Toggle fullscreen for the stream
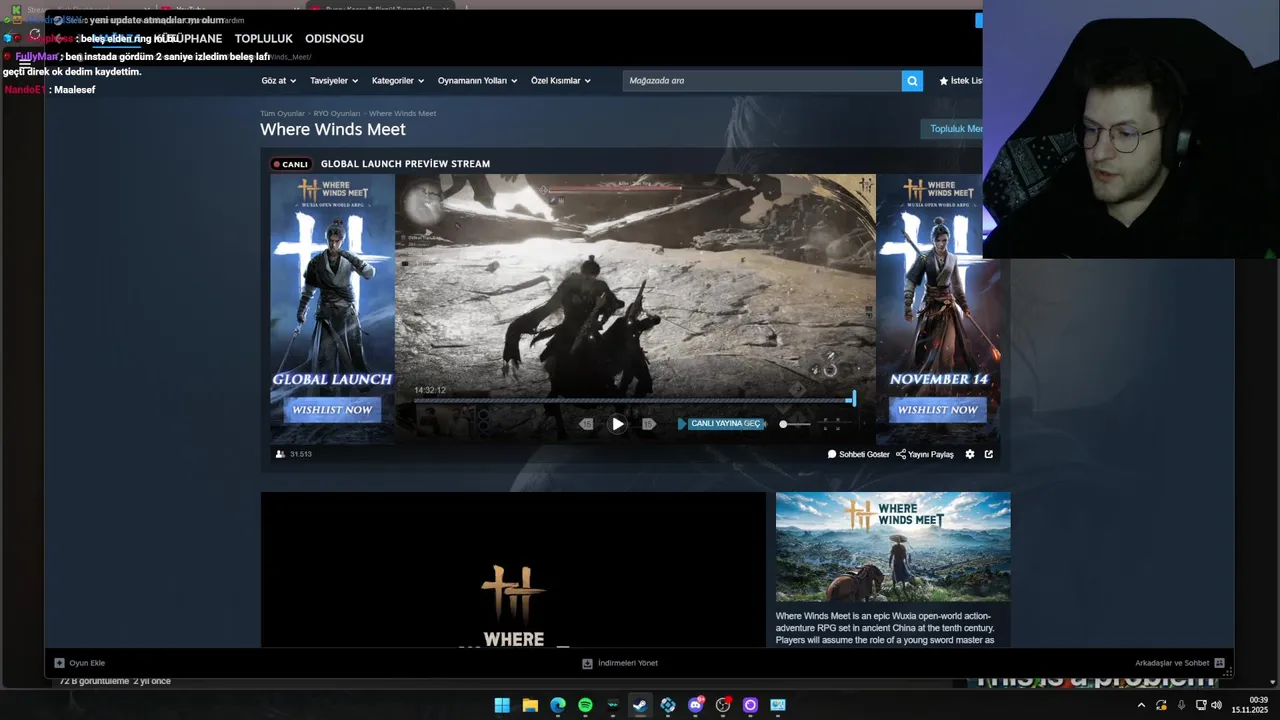Image resolution: width=1280 pixels, height=720 pixels. [x=831, y=424]
